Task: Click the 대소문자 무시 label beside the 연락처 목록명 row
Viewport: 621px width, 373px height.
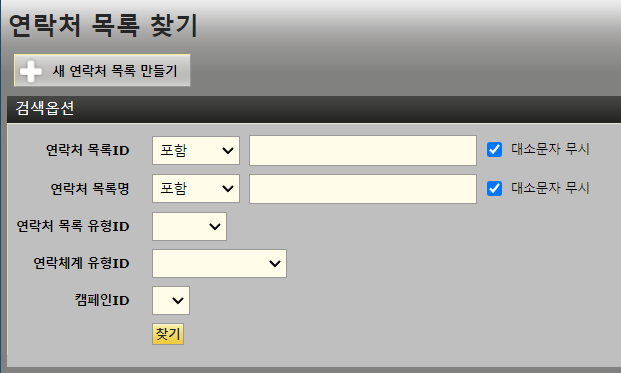Action: [550, 188]
